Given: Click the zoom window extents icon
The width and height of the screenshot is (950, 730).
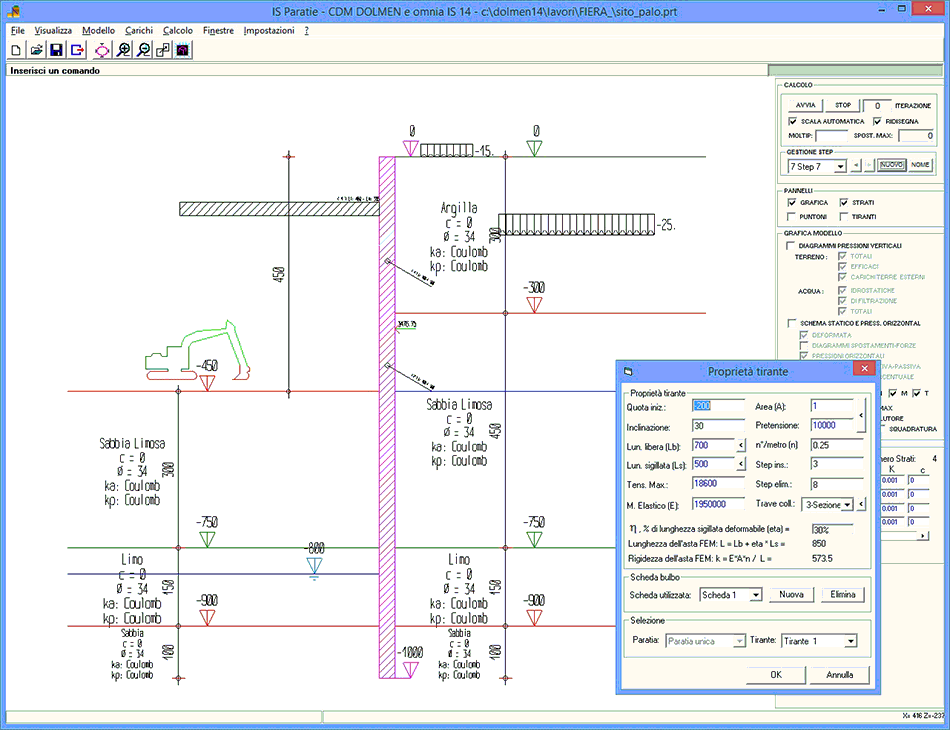Looking at the screenshot, I should (163, 50).
